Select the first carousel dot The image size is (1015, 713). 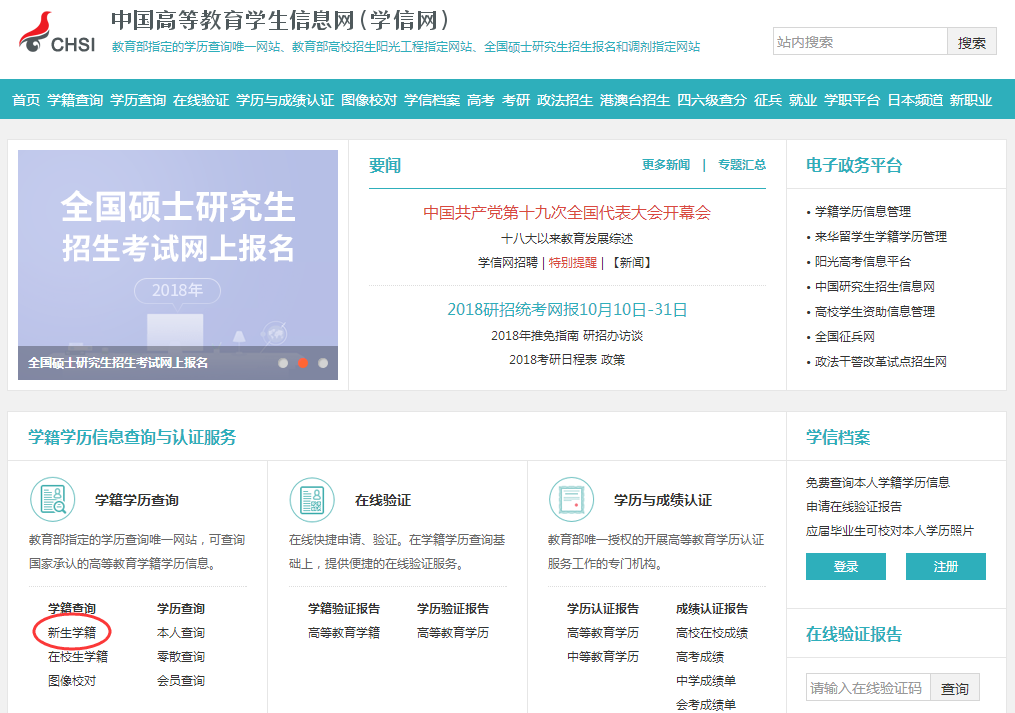pyautogui.click(x=283, y=363)
